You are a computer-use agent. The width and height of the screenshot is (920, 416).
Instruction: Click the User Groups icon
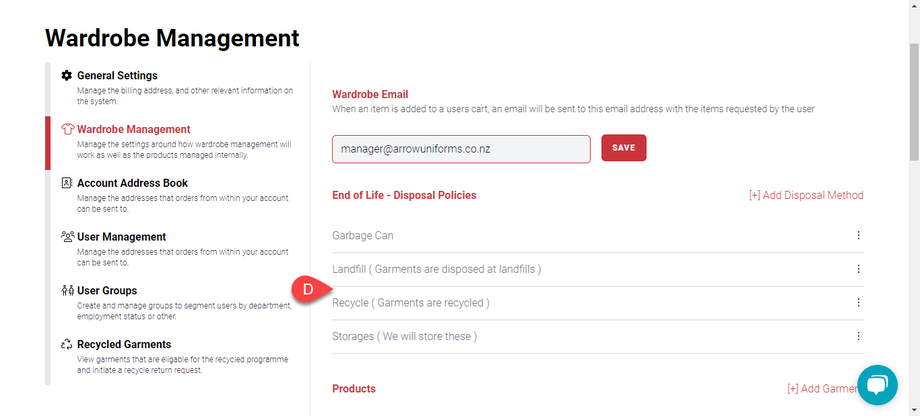click(x=67, y=291)
